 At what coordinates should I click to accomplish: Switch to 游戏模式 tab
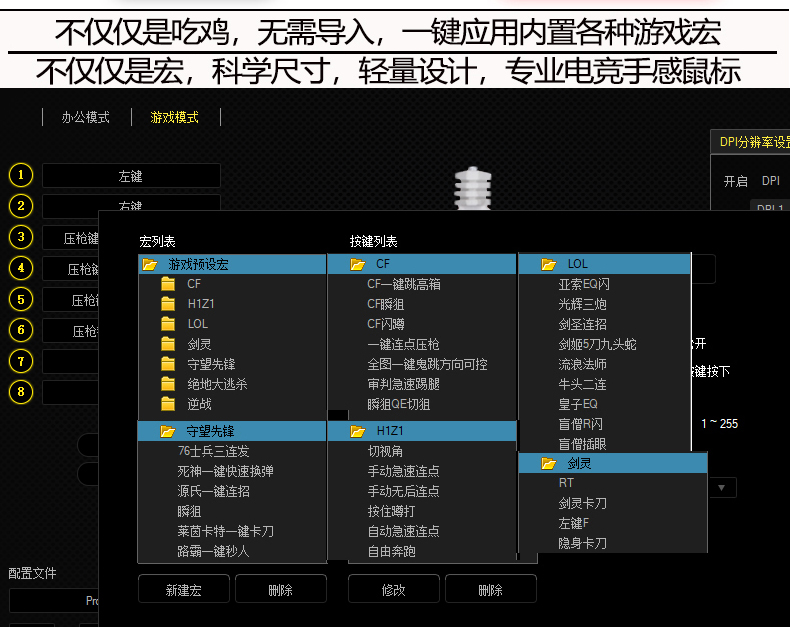pyautogui.click(x=174, y=117)
